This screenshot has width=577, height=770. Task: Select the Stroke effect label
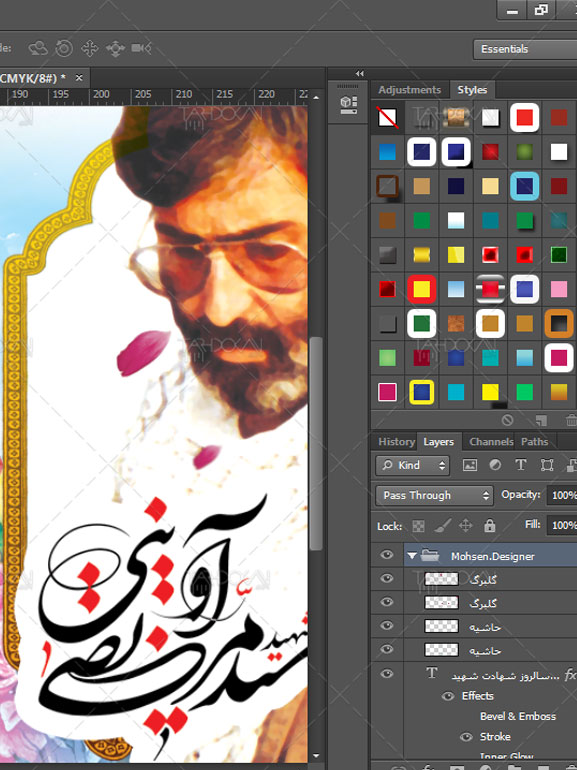pos(495,737)
